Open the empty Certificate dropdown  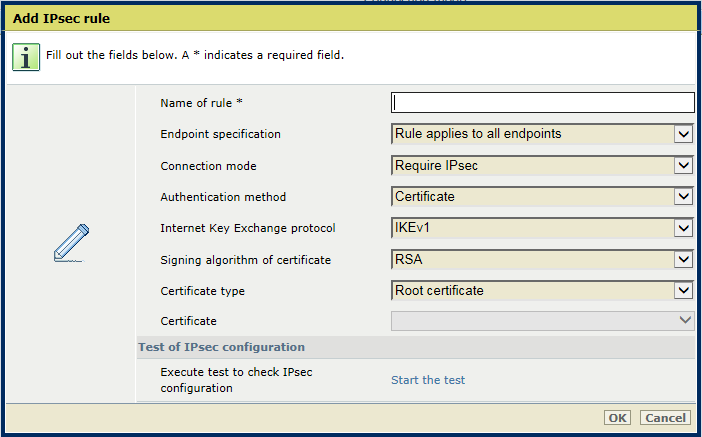tap(543, 321)
